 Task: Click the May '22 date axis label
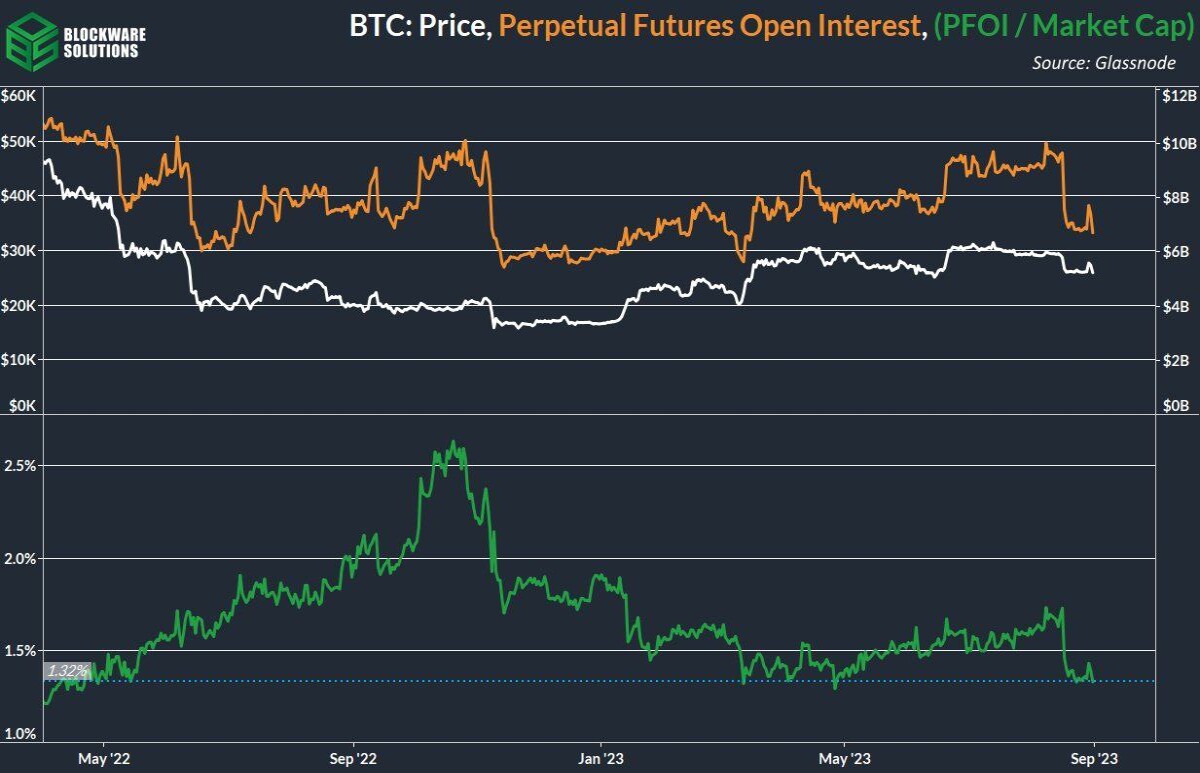click(x=105, y=757)
